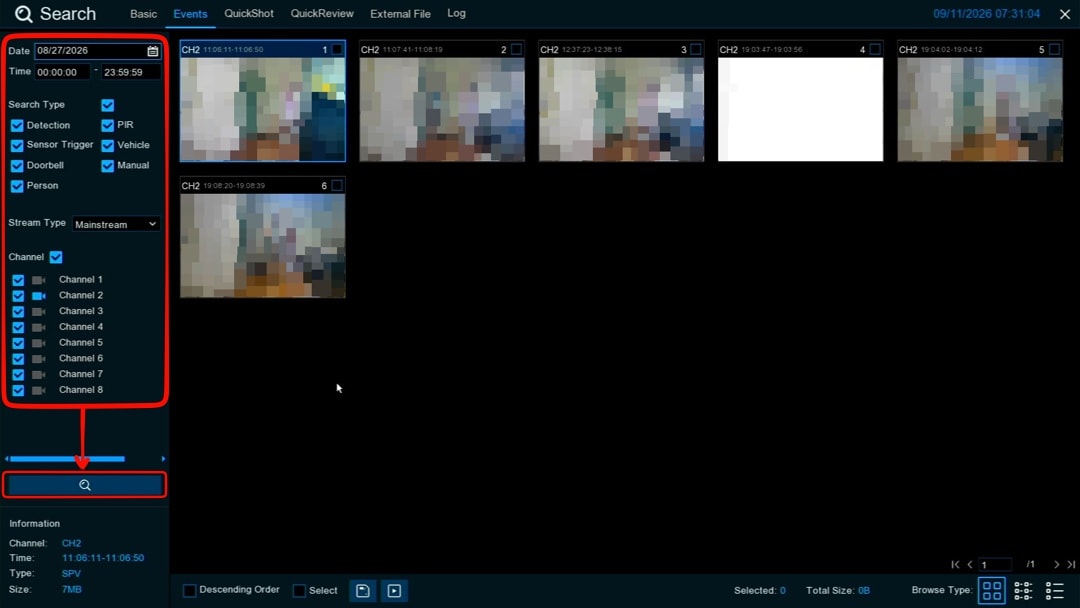The width and height of the screenshot is (1080, 608).
Task: Open event thumbnail 12:37:23-12:38:15
Action: pyautogui.click(x=621, y=109)
